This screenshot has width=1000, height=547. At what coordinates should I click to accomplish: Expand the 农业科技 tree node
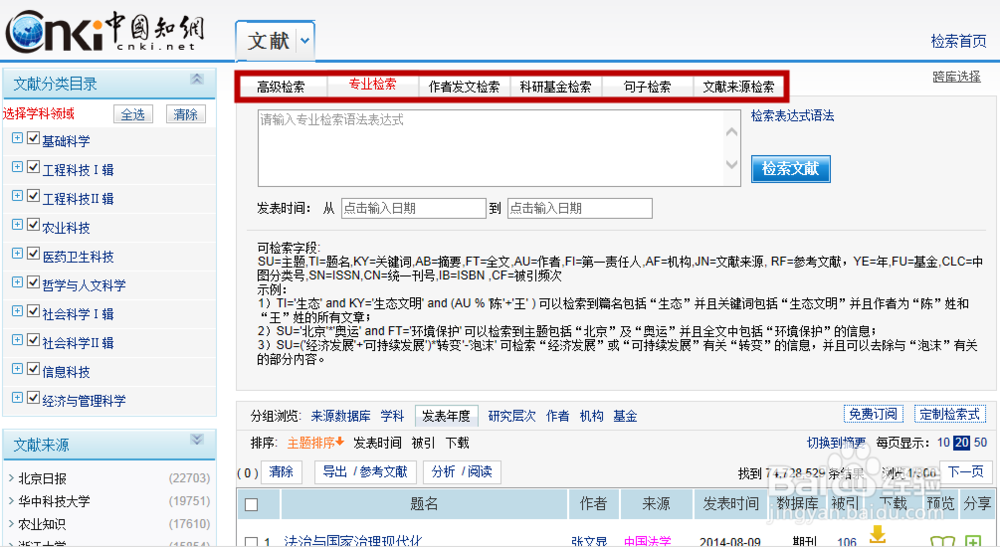(17, 224)
